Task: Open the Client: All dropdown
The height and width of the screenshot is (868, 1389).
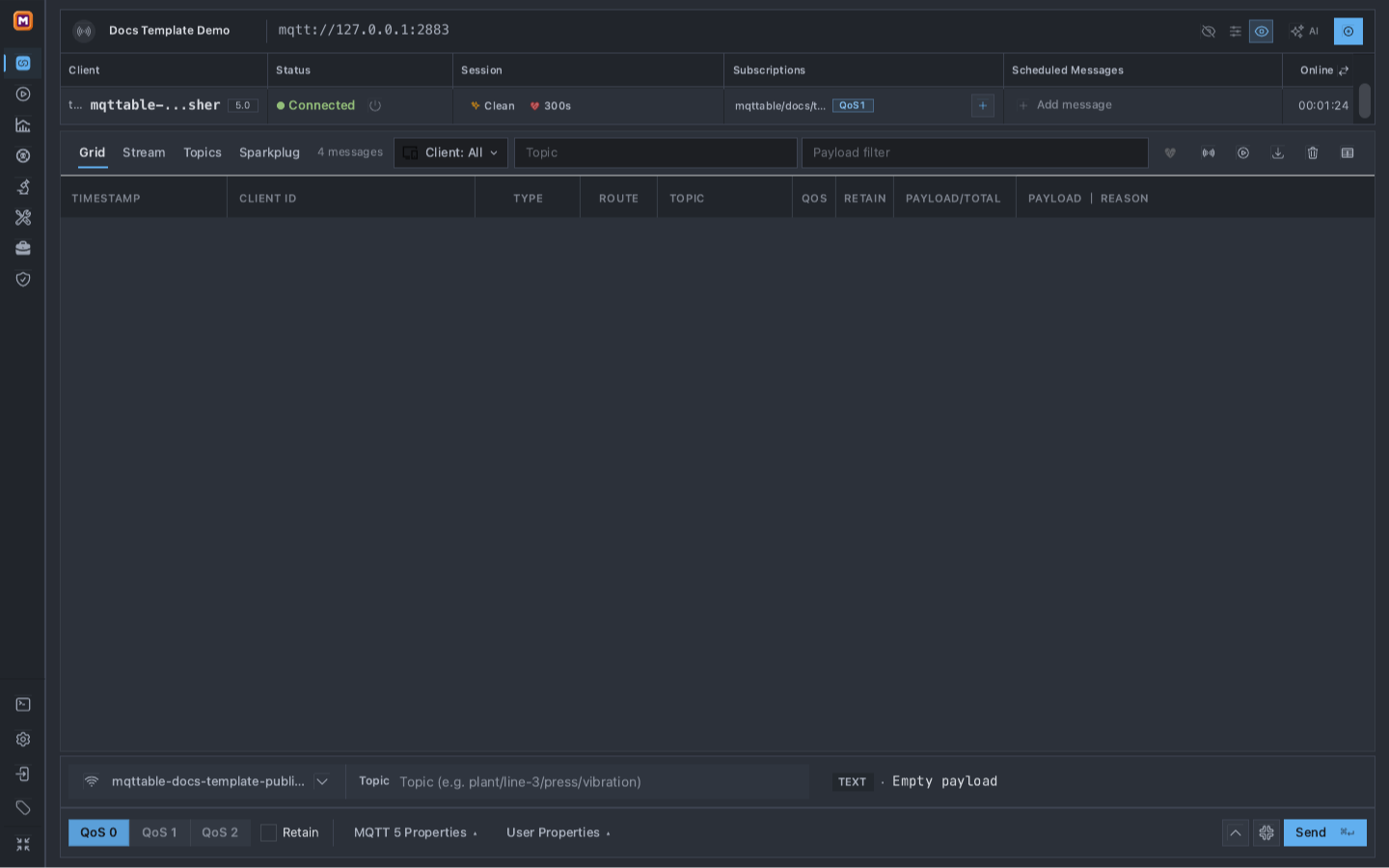Action: click(450, 153)
